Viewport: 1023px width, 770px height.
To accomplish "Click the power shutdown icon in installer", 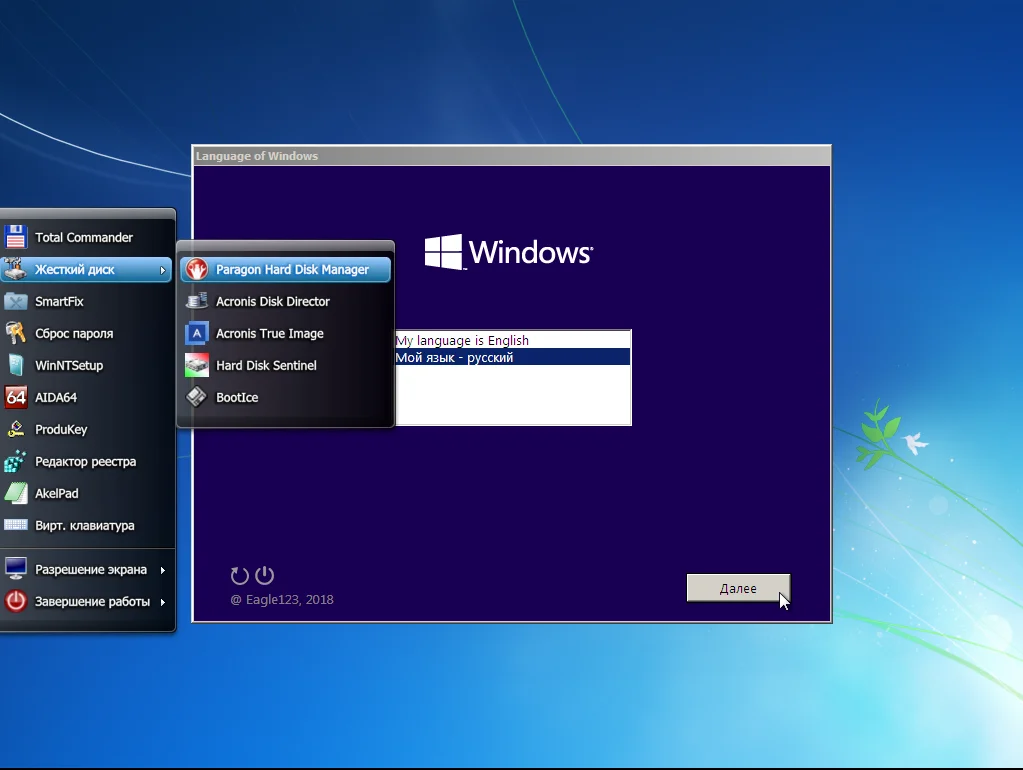I will (x=264, y=575).
